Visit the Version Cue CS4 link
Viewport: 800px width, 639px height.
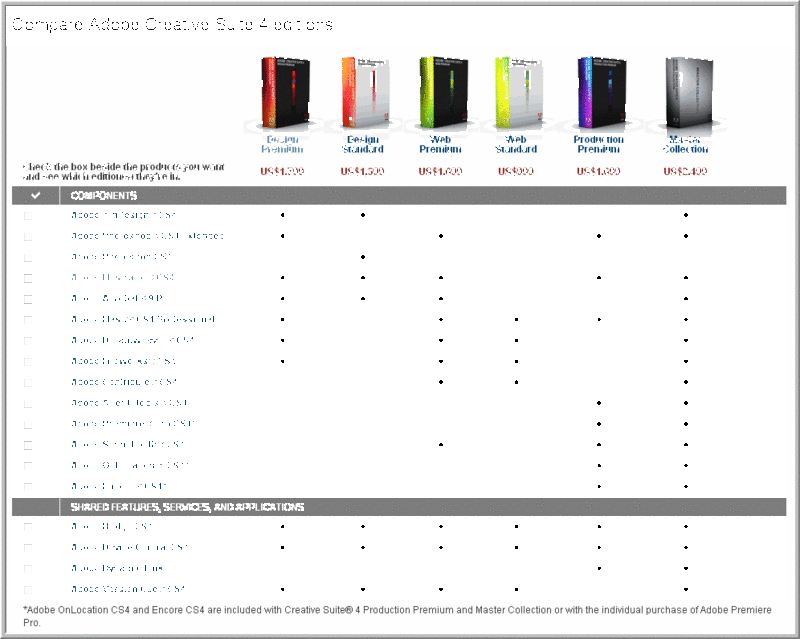point(128,589)
